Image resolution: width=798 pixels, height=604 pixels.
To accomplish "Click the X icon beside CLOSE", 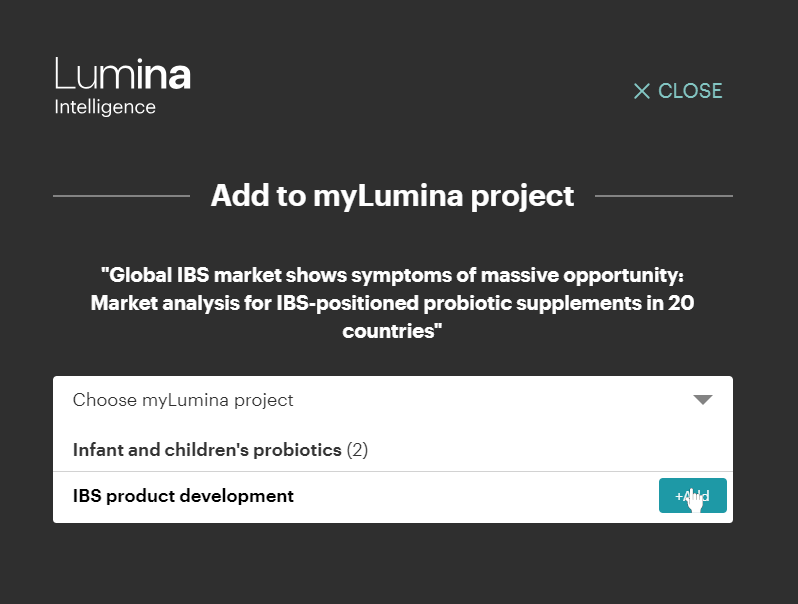I will pos(642,91).
